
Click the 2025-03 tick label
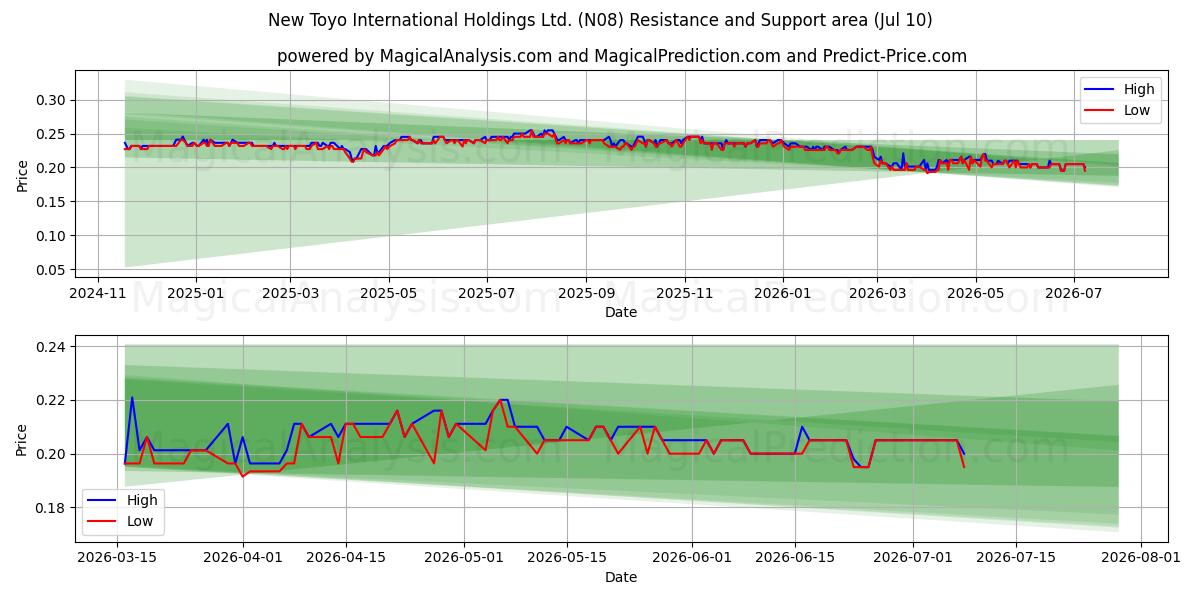click(290, 294)
